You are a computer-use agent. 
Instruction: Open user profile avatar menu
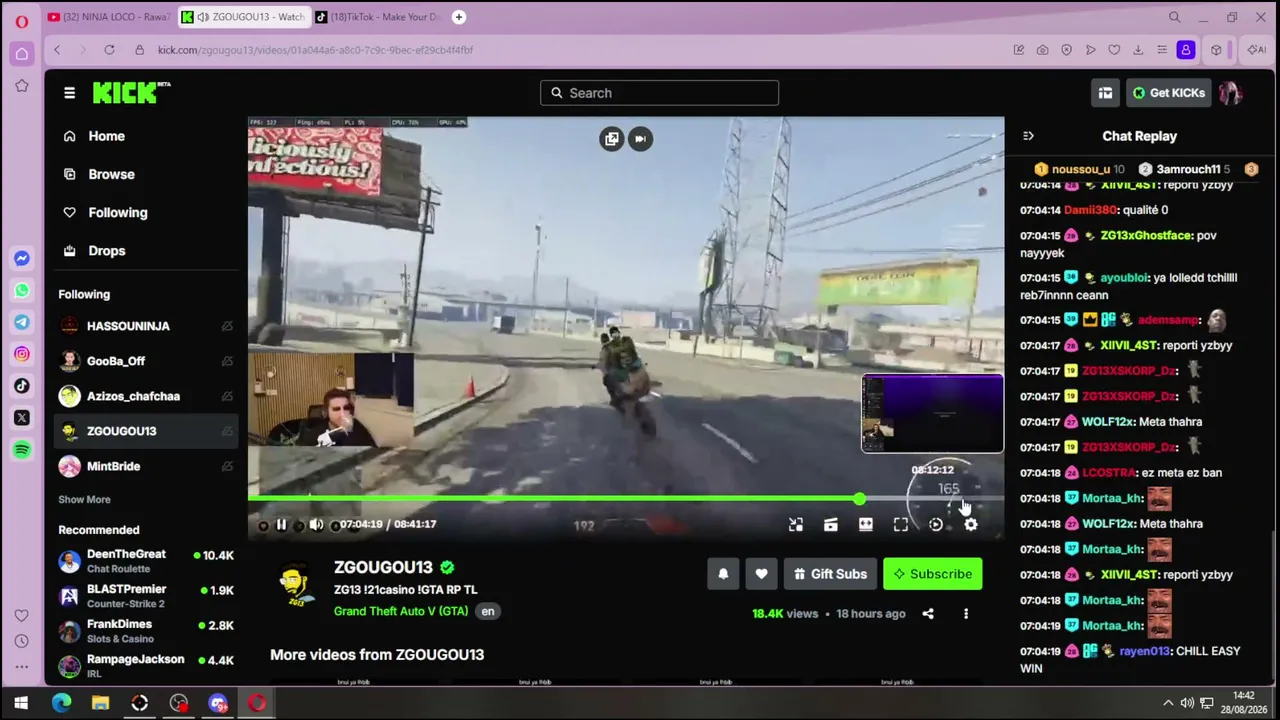pos(1230,93)
